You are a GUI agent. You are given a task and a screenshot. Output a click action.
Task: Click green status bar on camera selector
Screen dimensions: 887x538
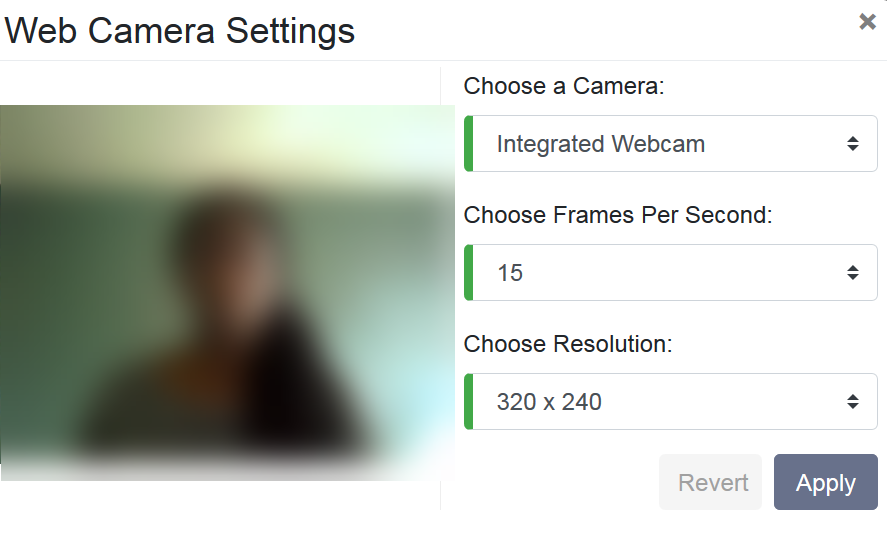[468, 144]
